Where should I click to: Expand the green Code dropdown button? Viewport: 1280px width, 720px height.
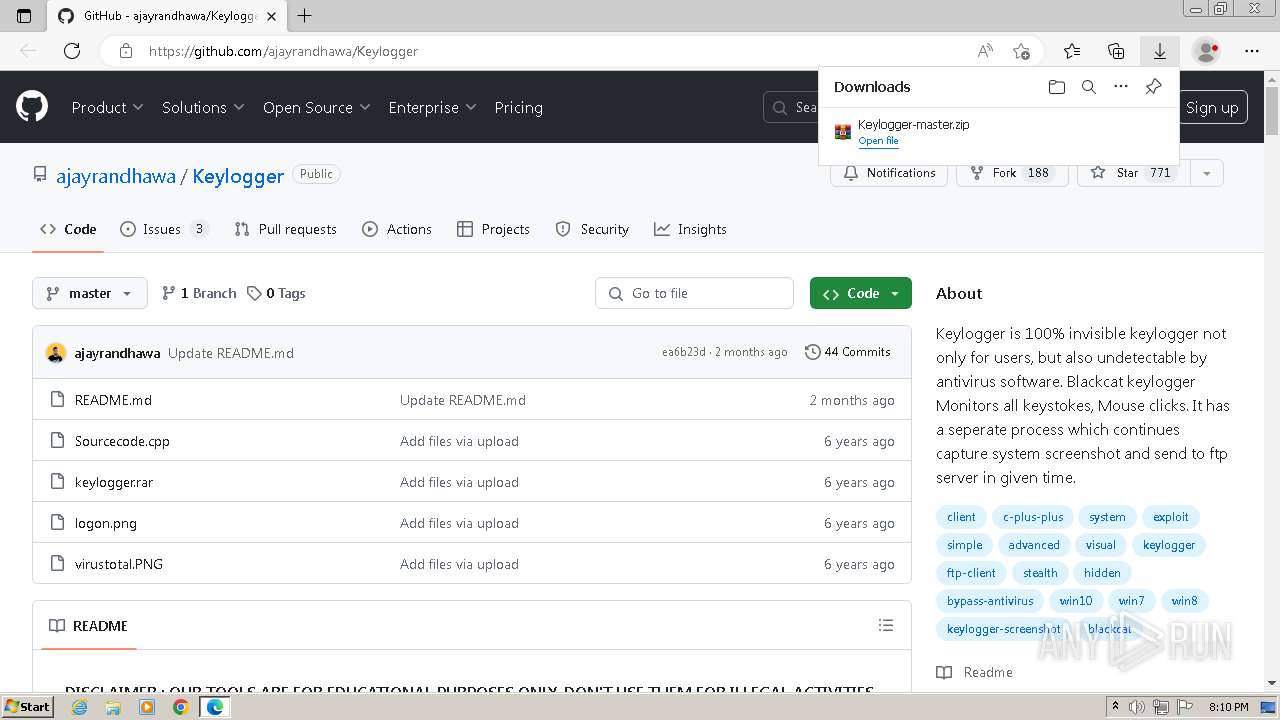(x=861, y=293)
